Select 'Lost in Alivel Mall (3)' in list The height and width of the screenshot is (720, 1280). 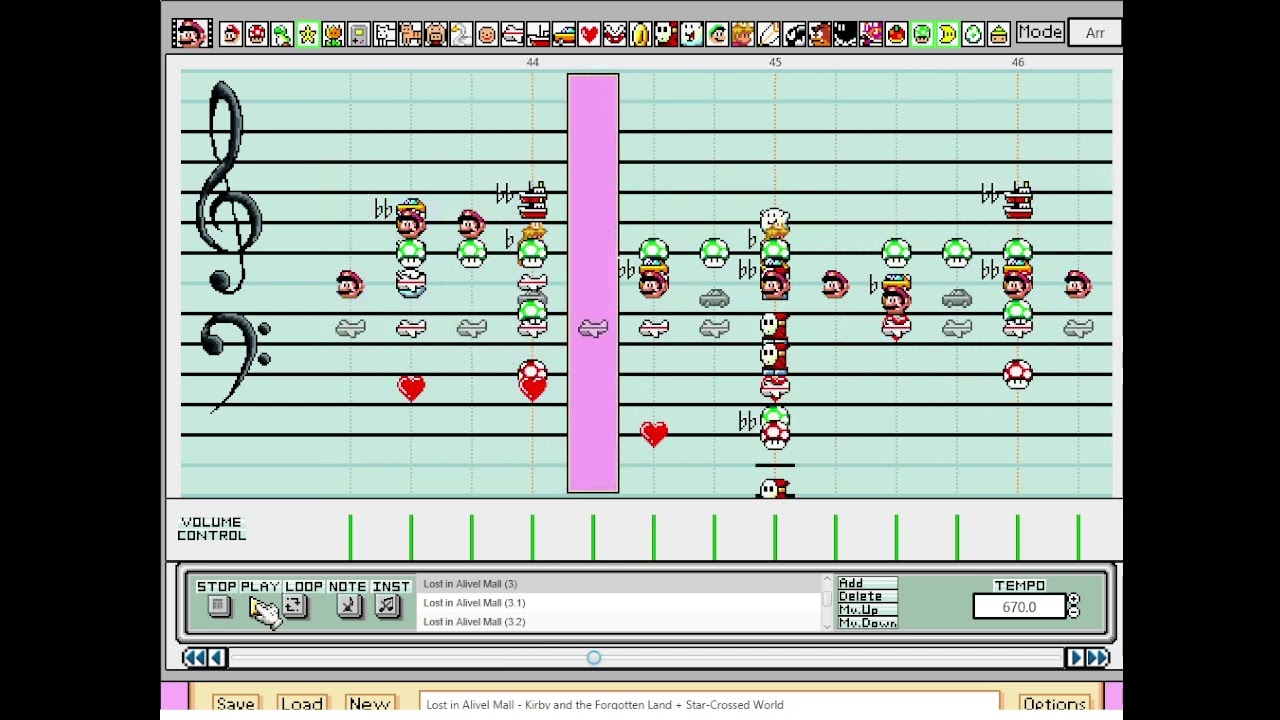(x=619, y=584)
